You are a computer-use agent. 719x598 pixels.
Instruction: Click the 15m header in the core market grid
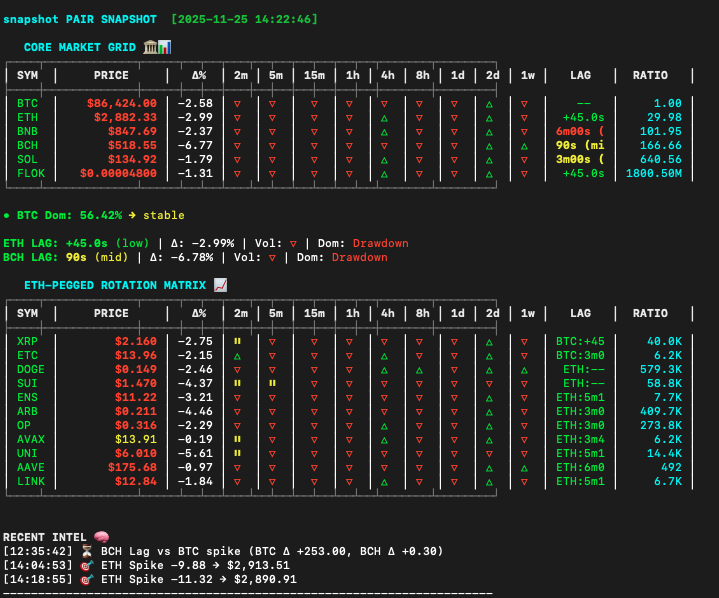coord(314,75)
